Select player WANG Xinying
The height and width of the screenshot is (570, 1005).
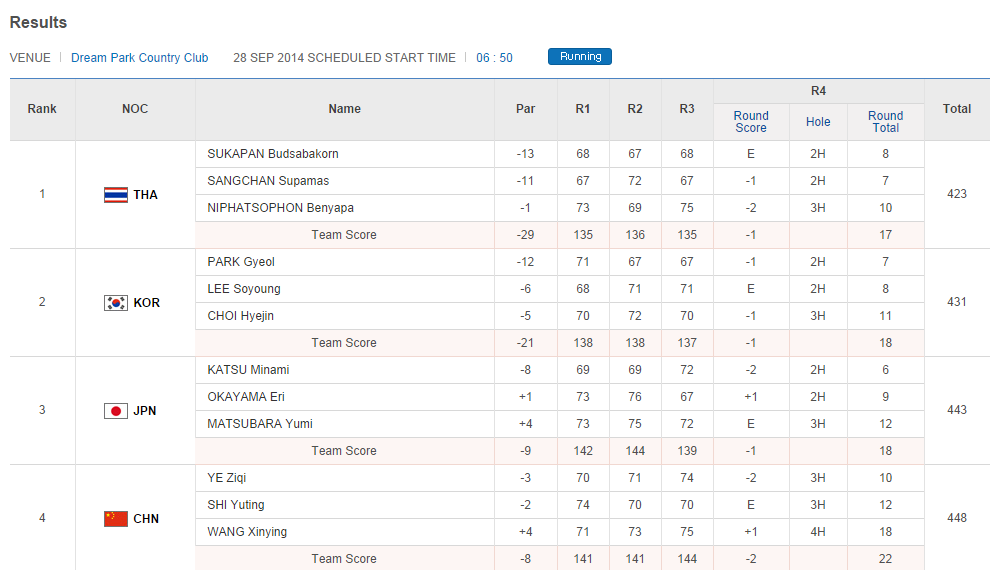[x=247, y=532]
